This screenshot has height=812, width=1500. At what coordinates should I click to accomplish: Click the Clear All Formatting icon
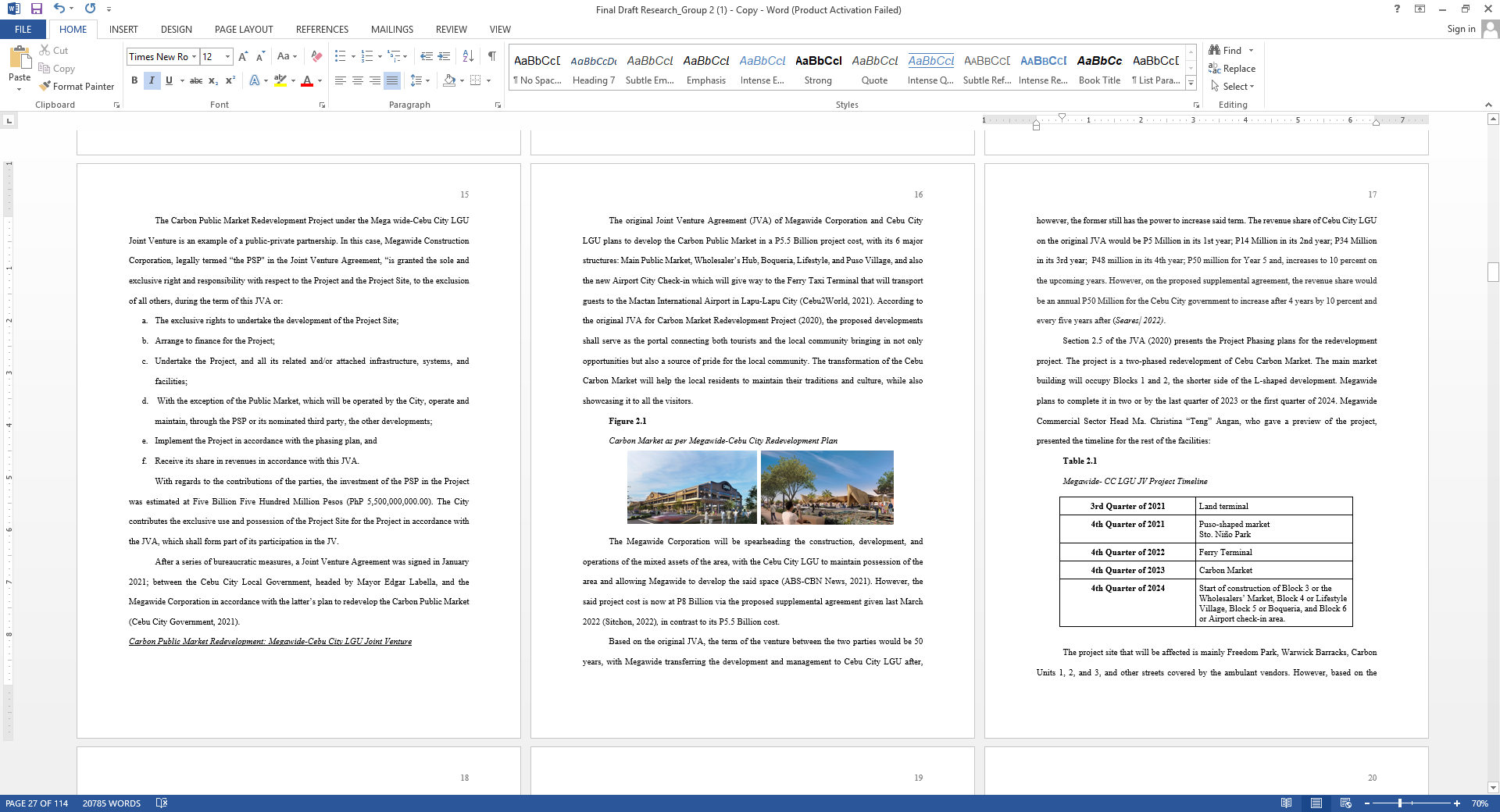click(x=316, y=56)
